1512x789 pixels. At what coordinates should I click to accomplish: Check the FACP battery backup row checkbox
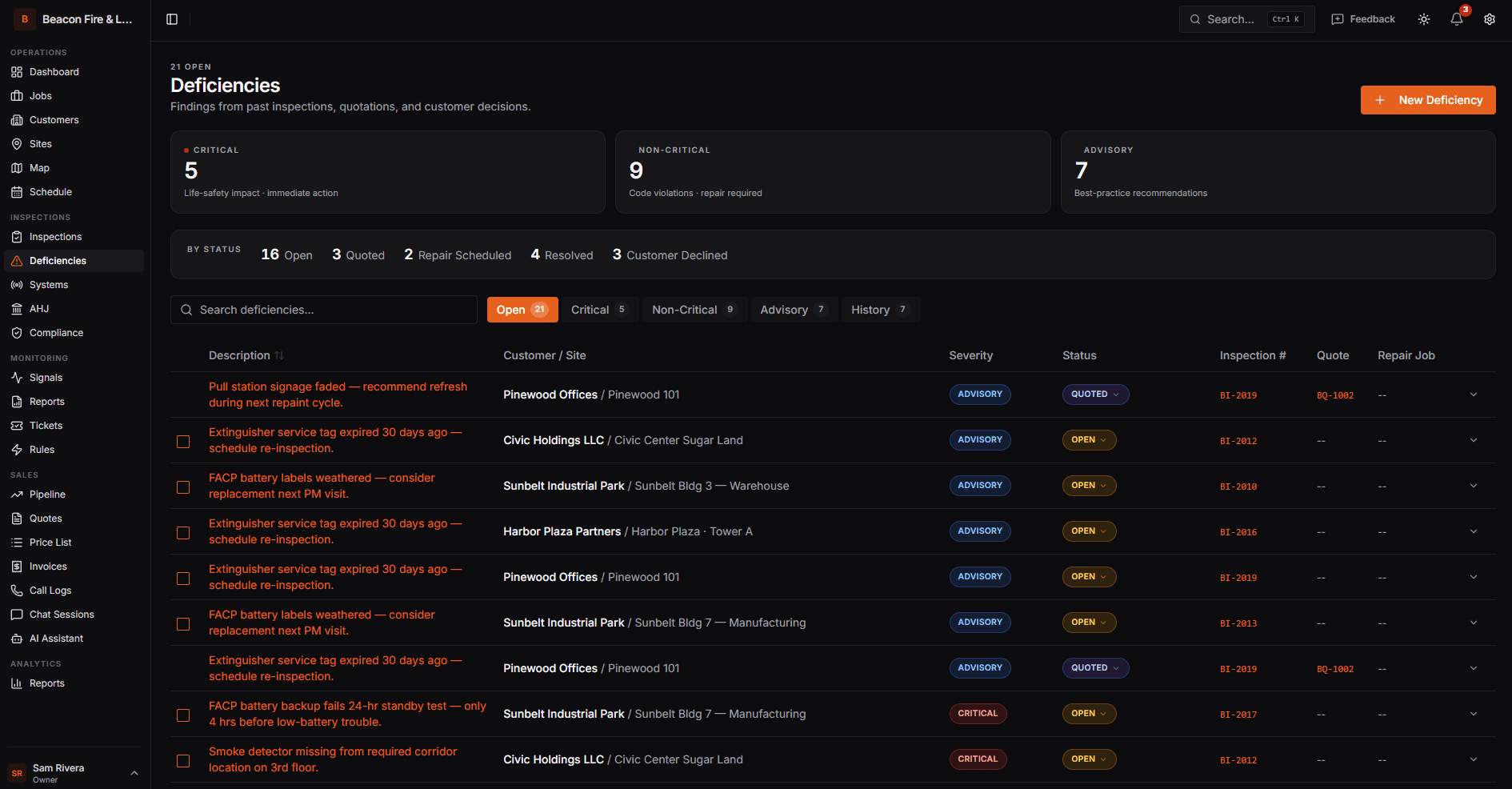[x=183, y=715]
